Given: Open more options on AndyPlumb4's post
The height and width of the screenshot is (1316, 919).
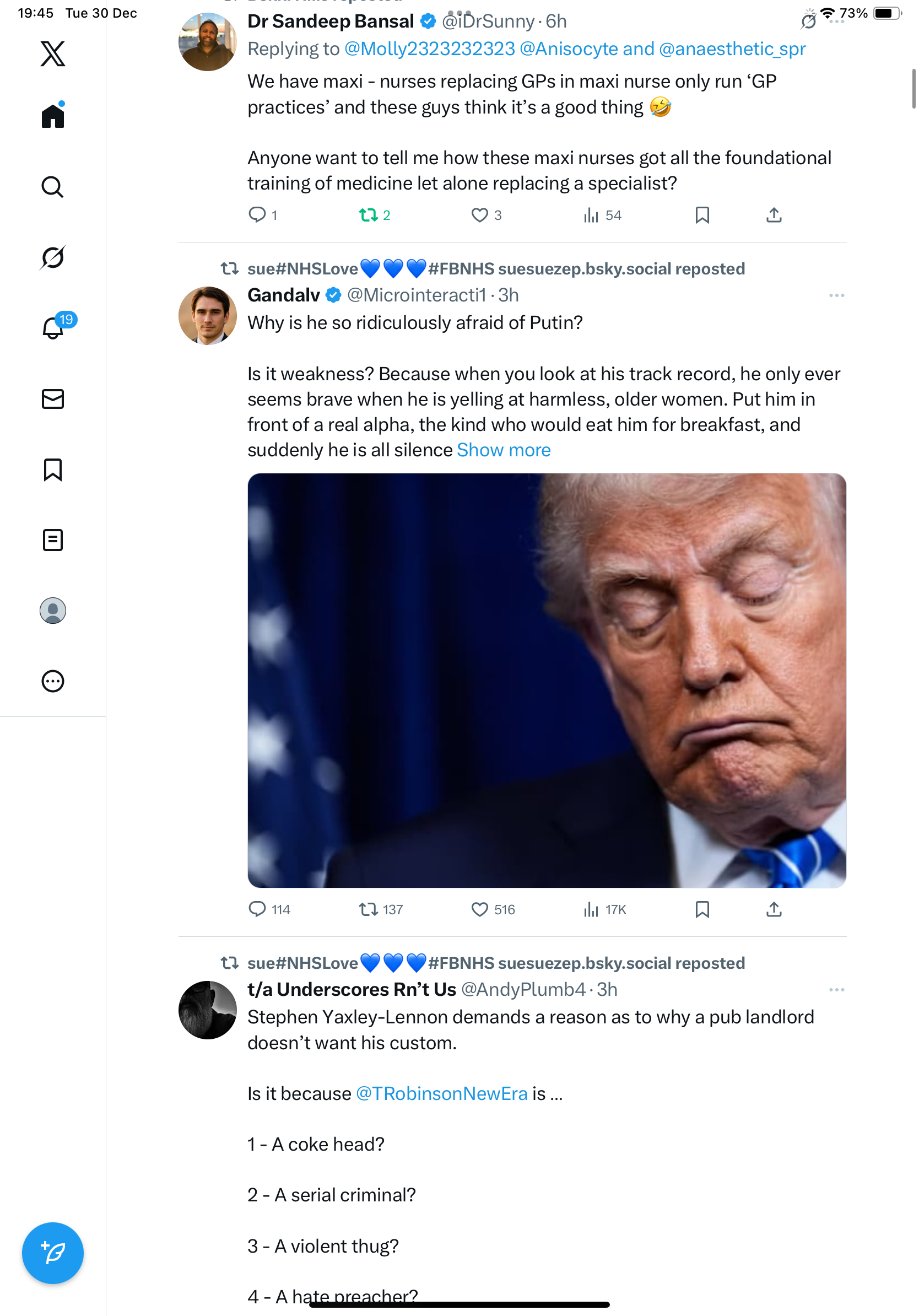Looking at the screenshot, I should coord(836,990).
